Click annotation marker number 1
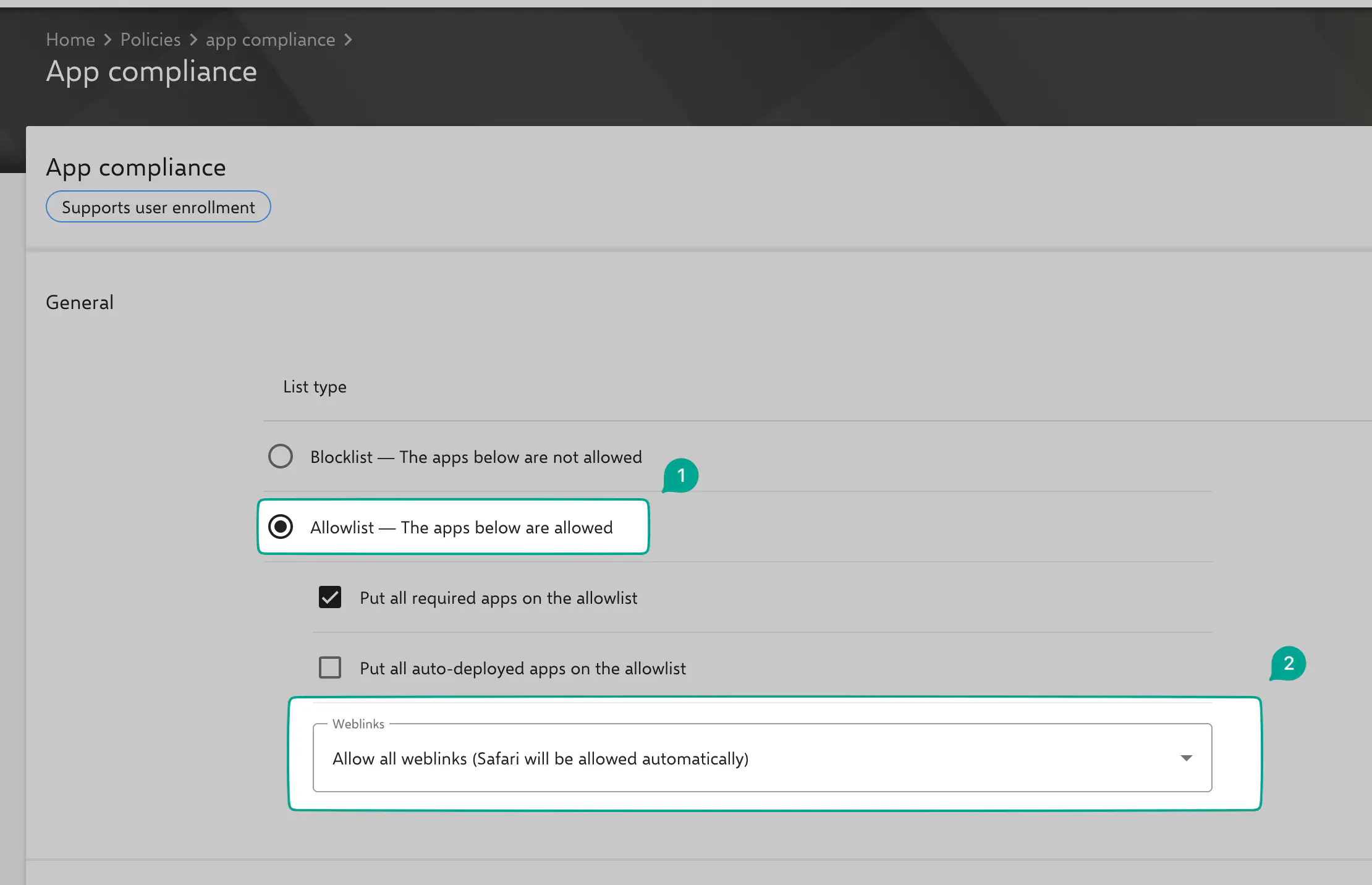1372x885 pixels. coord(681,475)
